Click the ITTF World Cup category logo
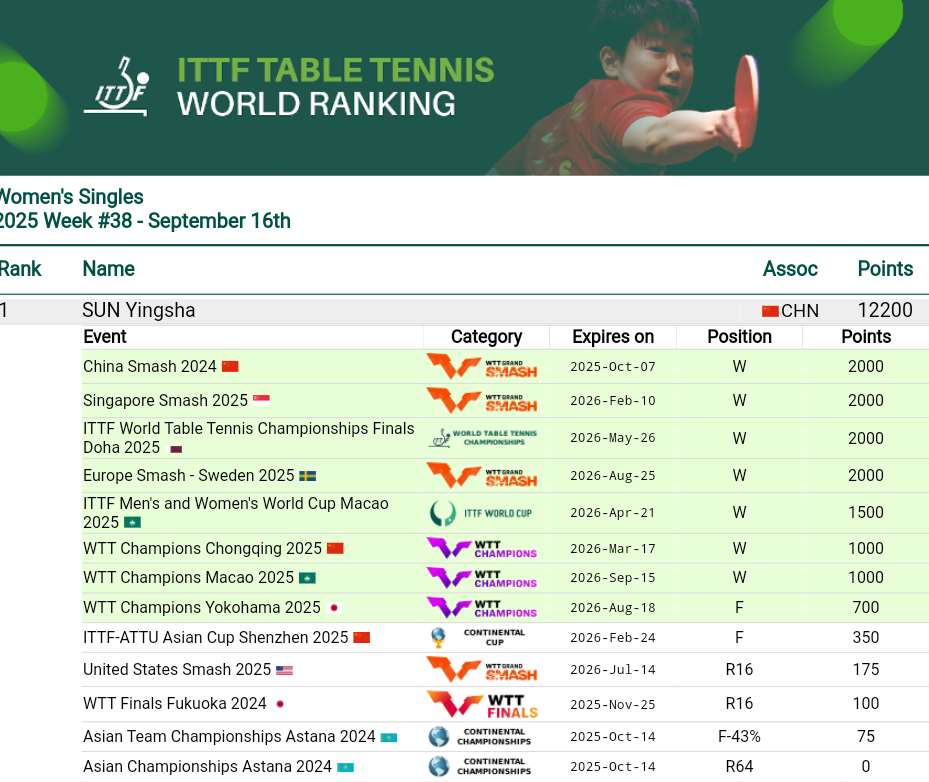Image resolution: width=929 pixels, height=782 pixels. click(480, 513)
